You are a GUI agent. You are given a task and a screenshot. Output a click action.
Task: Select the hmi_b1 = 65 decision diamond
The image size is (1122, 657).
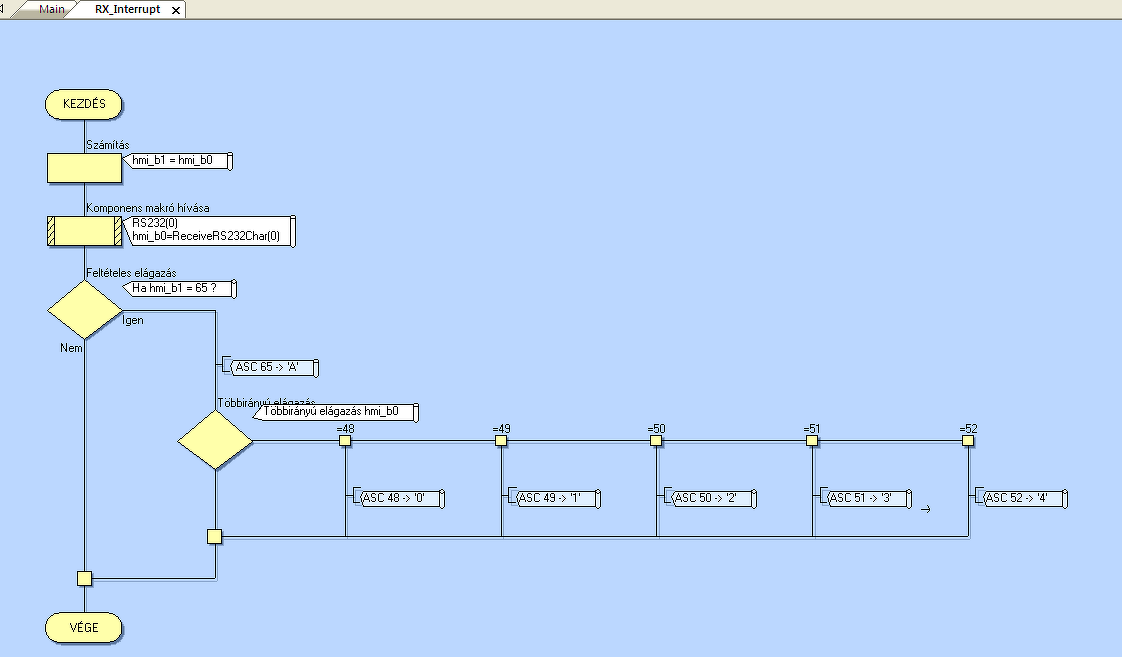[84, 310]
